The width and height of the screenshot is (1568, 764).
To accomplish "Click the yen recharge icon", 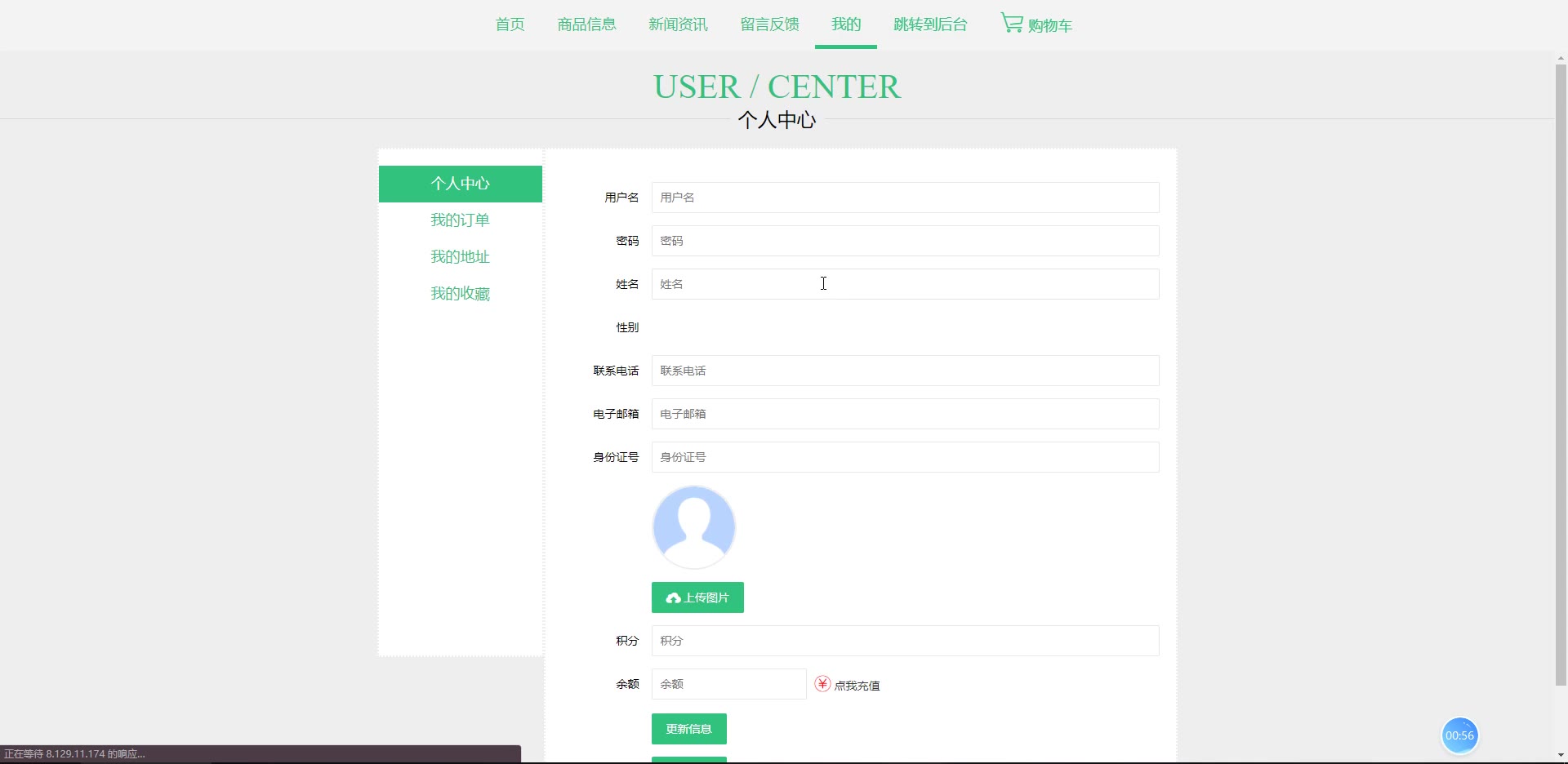I will (x=822, y=684).
